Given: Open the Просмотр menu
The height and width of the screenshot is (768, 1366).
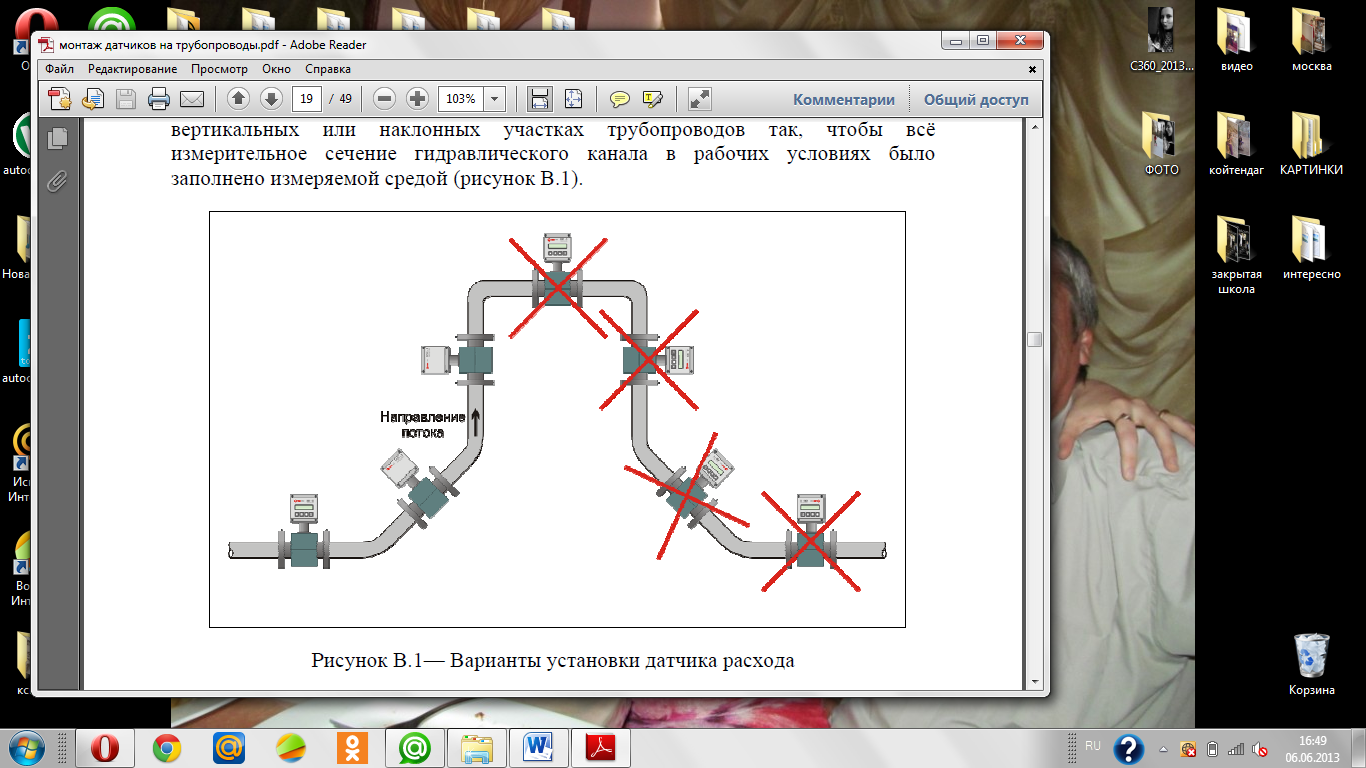Looking at the screenshot, I should point(219,69).
